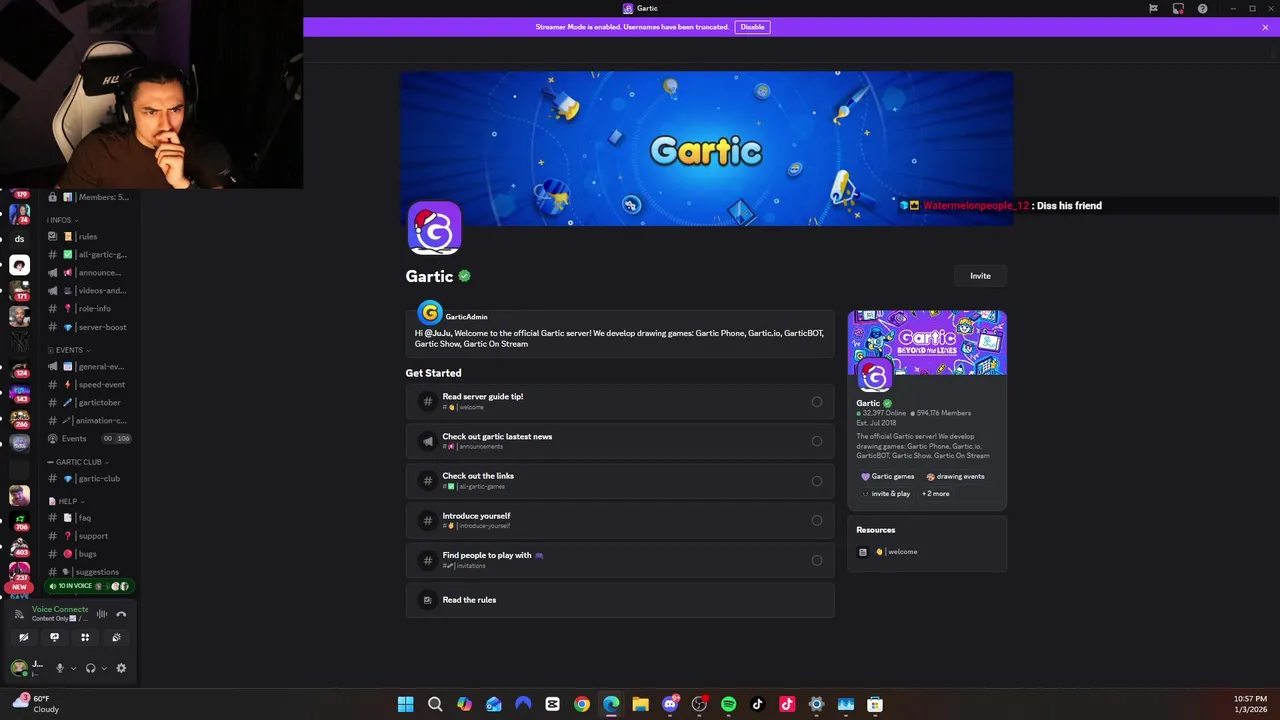Open Spotify from the taskbar
This screenshot has height=720, width=1280.
[728, 704]
